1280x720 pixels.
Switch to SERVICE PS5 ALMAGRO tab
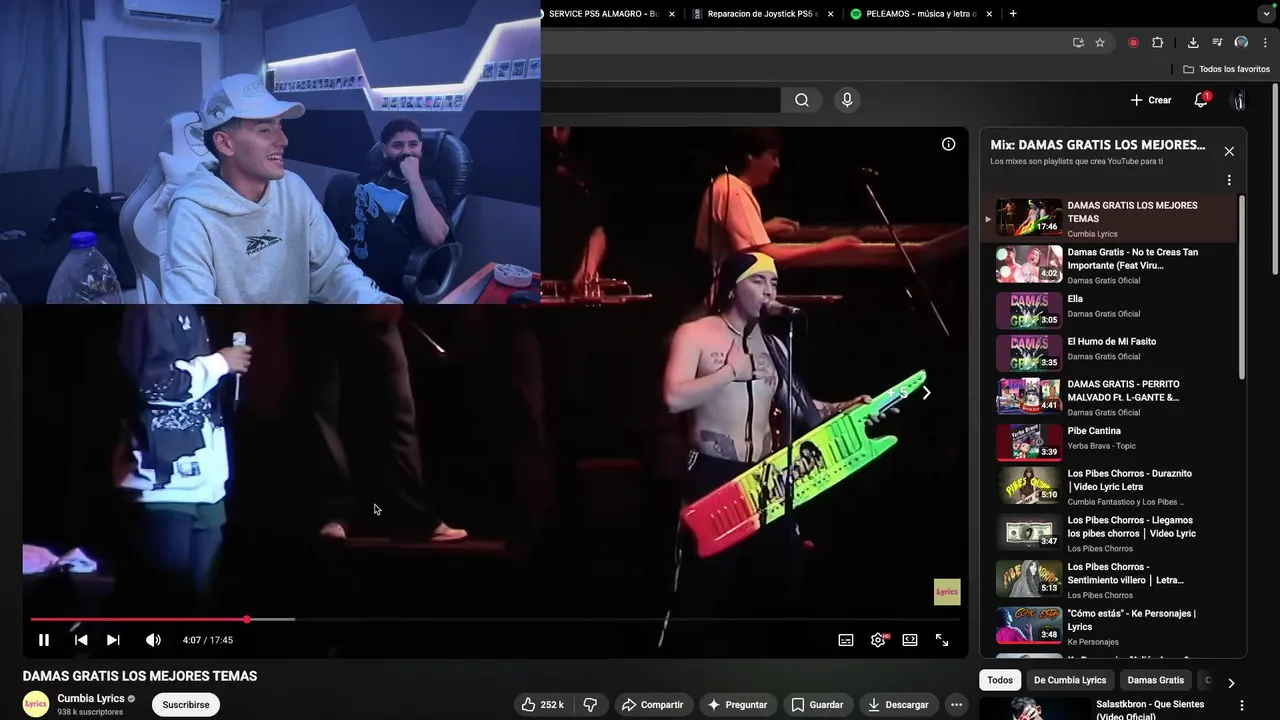point(603,14)
